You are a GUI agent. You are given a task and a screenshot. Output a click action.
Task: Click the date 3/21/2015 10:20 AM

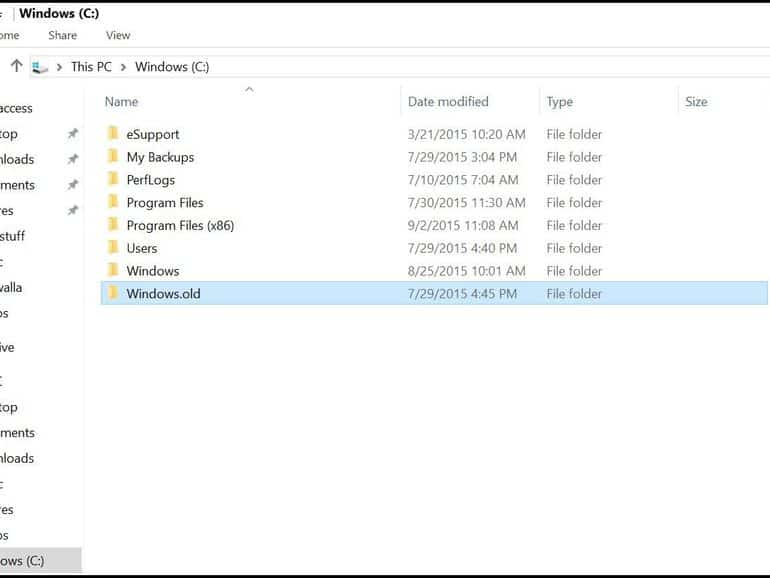pos(467,135)
